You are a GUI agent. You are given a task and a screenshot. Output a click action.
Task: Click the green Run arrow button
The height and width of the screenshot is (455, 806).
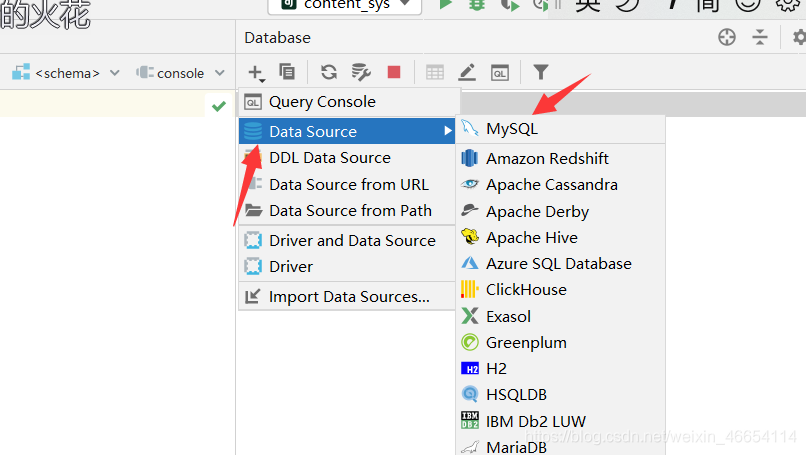pyautogui.click(x=445, y=5)
